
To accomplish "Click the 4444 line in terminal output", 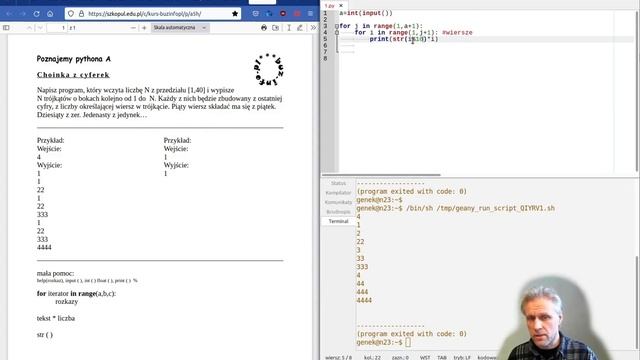I will pos(364,300).
